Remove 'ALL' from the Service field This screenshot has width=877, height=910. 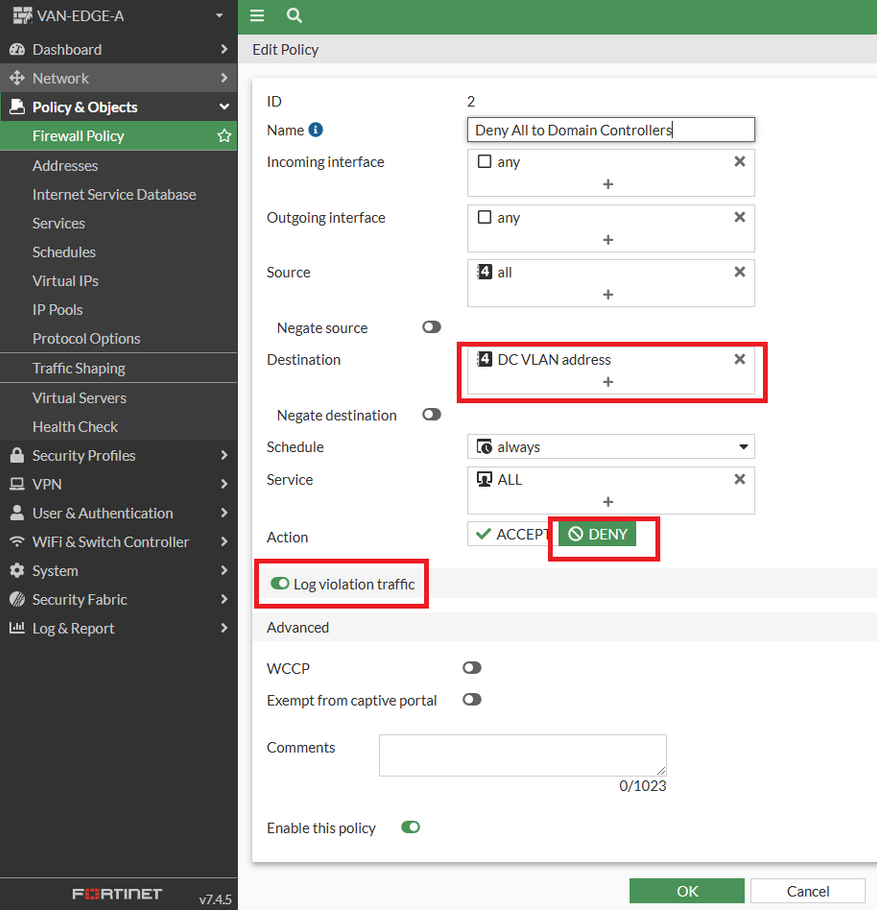(x=739, y=479)
